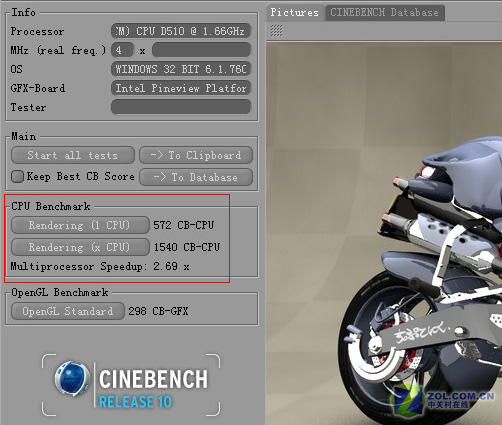Run Rendering (1 CPU) benchmark
The width and height of the screenshot is (502, 425).
[80, 225]
